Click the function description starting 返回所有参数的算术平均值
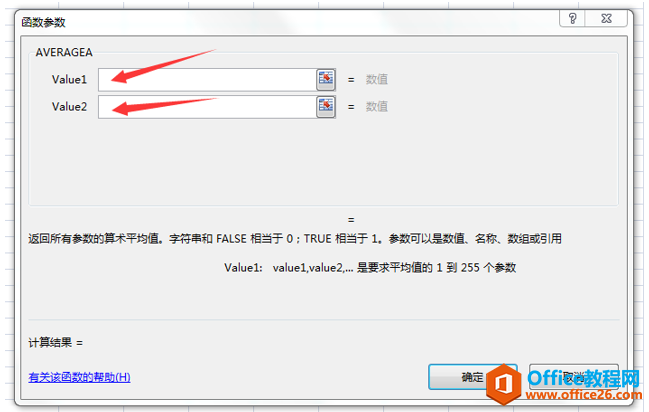This screenshot has width=649, height=412. [x=295, y=239]
